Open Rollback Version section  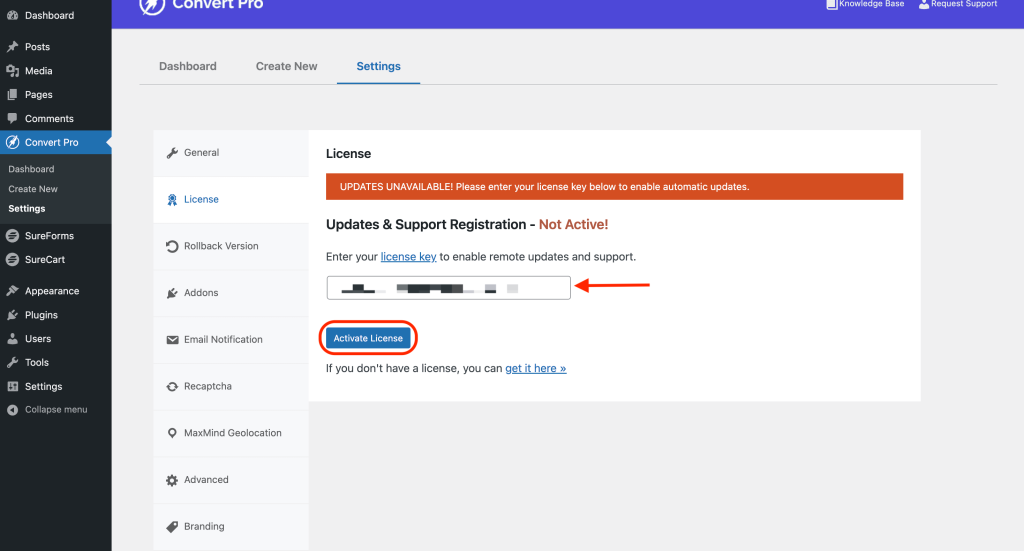(x=231, y=246)
